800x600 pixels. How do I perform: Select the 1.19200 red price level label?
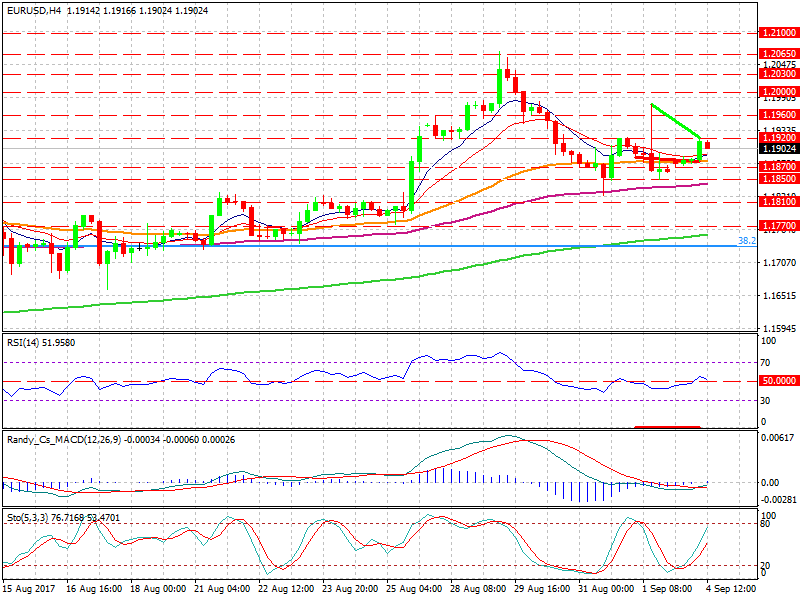click(x=779, y=138)
